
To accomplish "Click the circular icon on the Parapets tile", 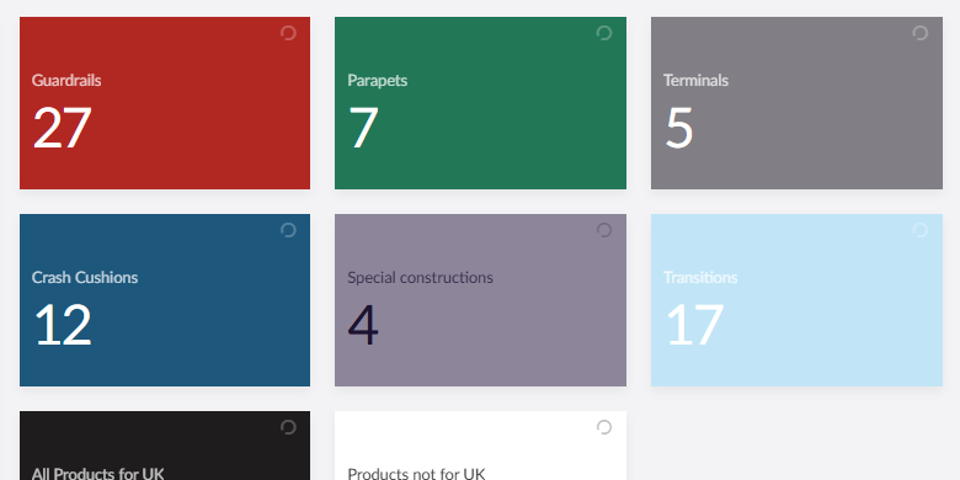I will (x=604, y=33).
